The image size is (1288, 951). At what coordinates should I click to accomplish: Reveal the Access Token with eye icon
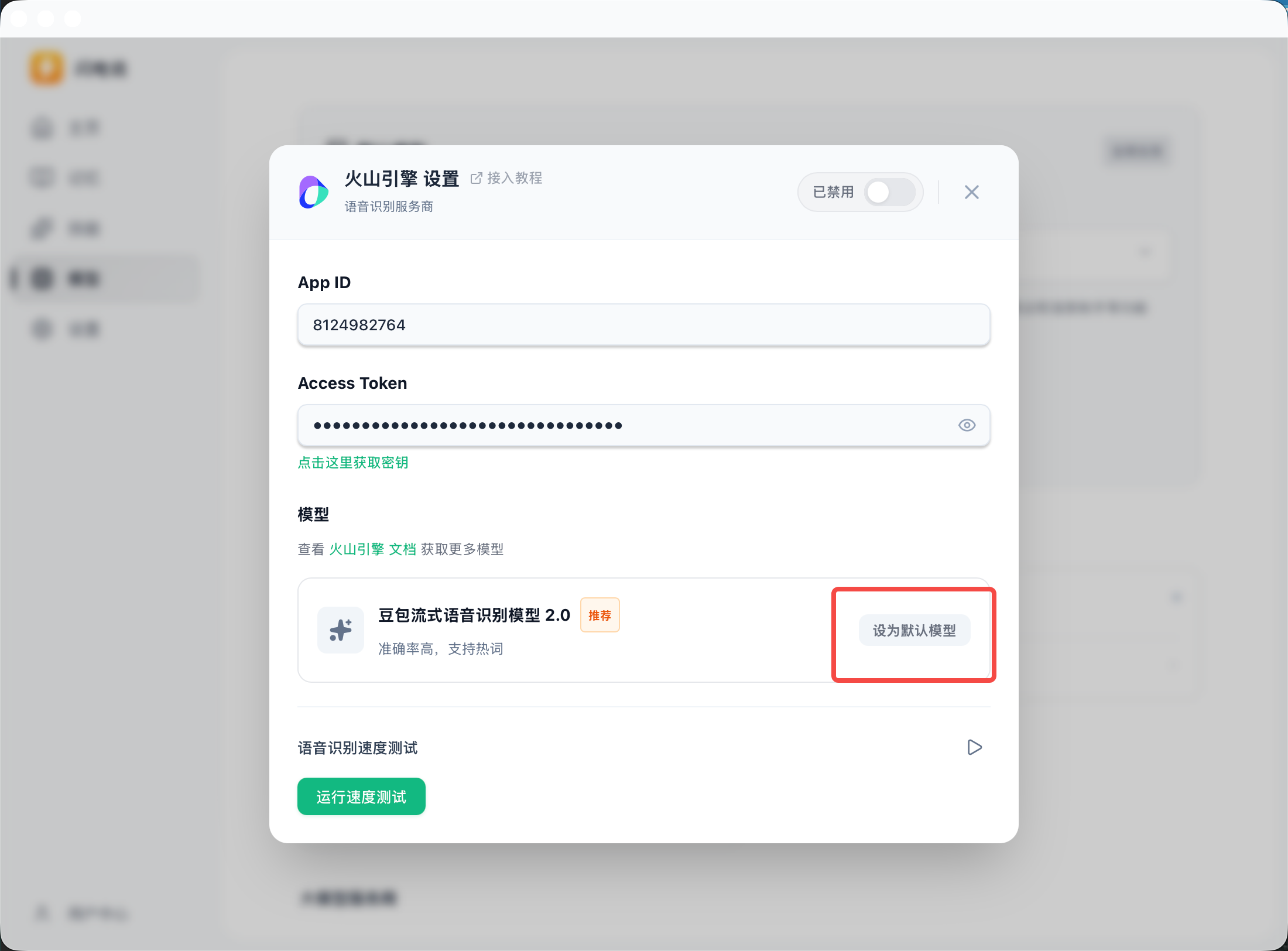click(x=967, y=426)
